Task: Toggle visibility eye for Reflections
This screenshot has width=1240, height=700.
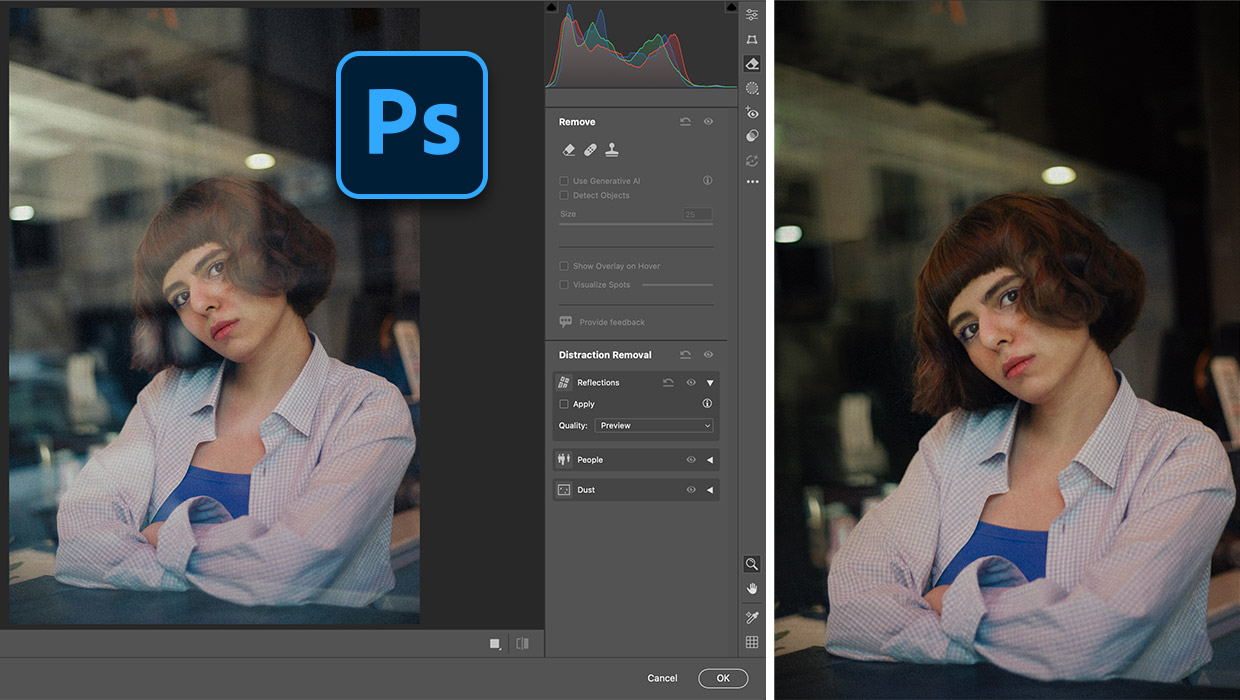Action: (690, 382)
